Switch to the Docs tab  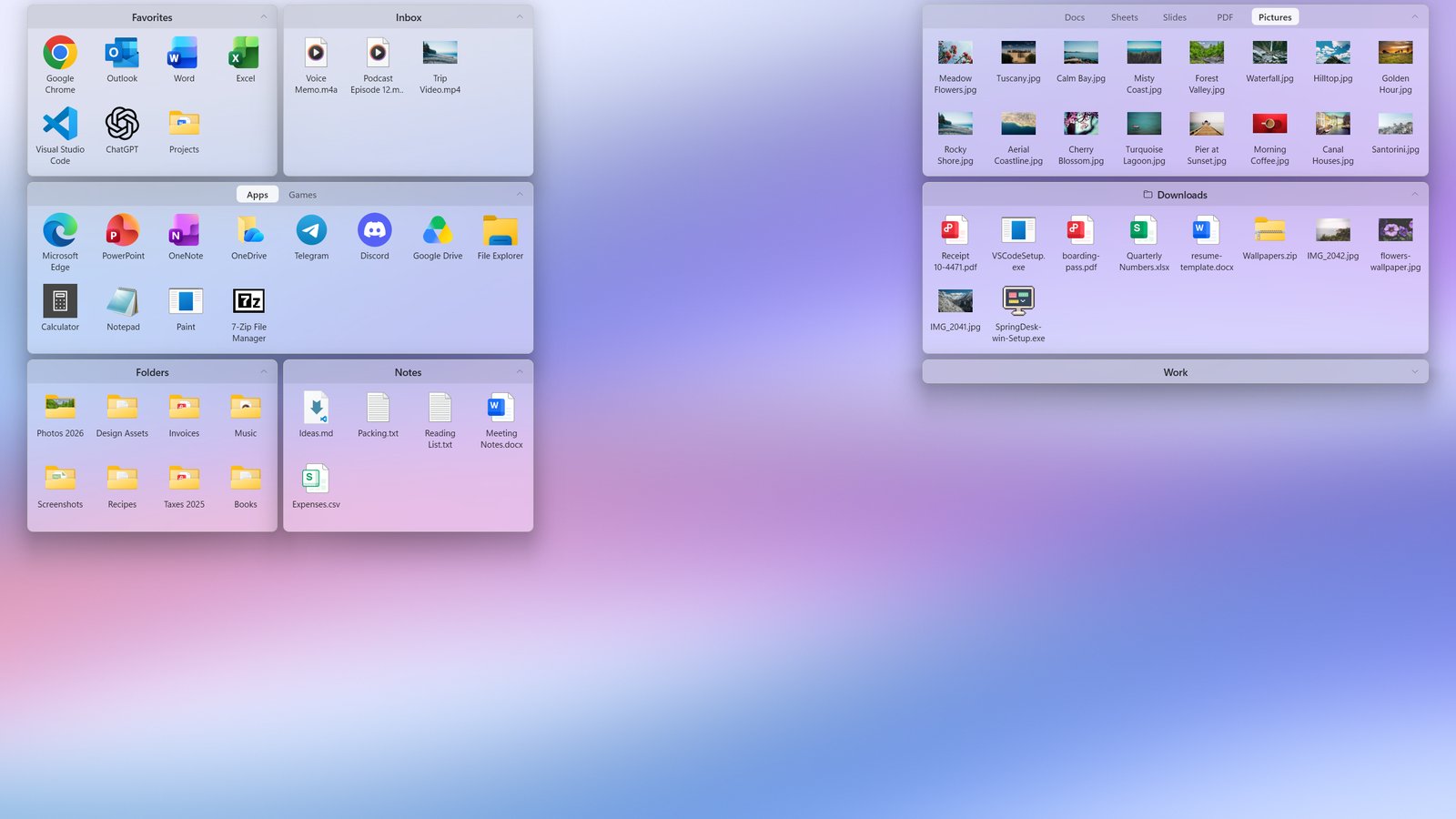(1075, 17)
